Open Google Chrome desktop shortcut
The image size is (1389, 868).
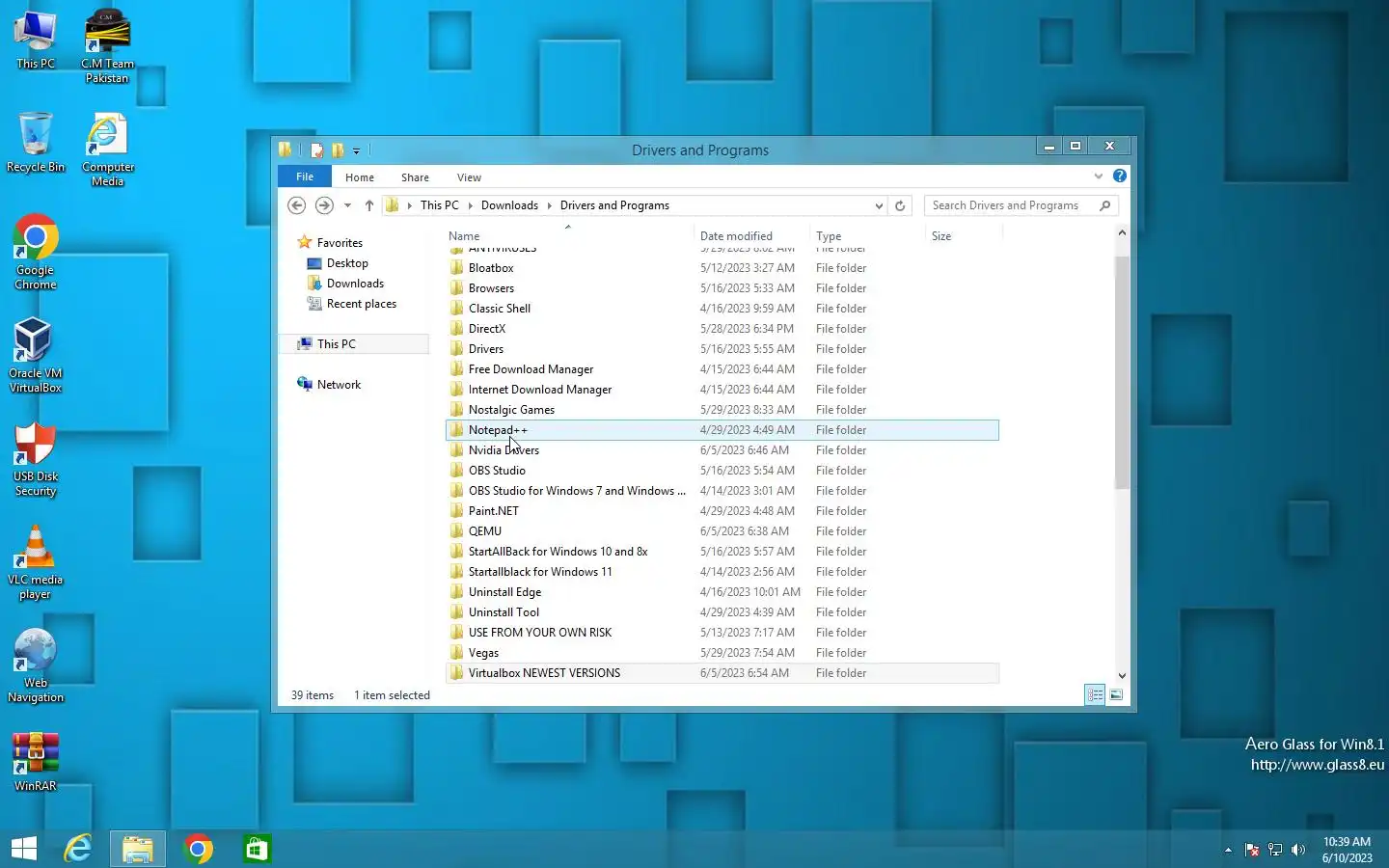(36, 252)
